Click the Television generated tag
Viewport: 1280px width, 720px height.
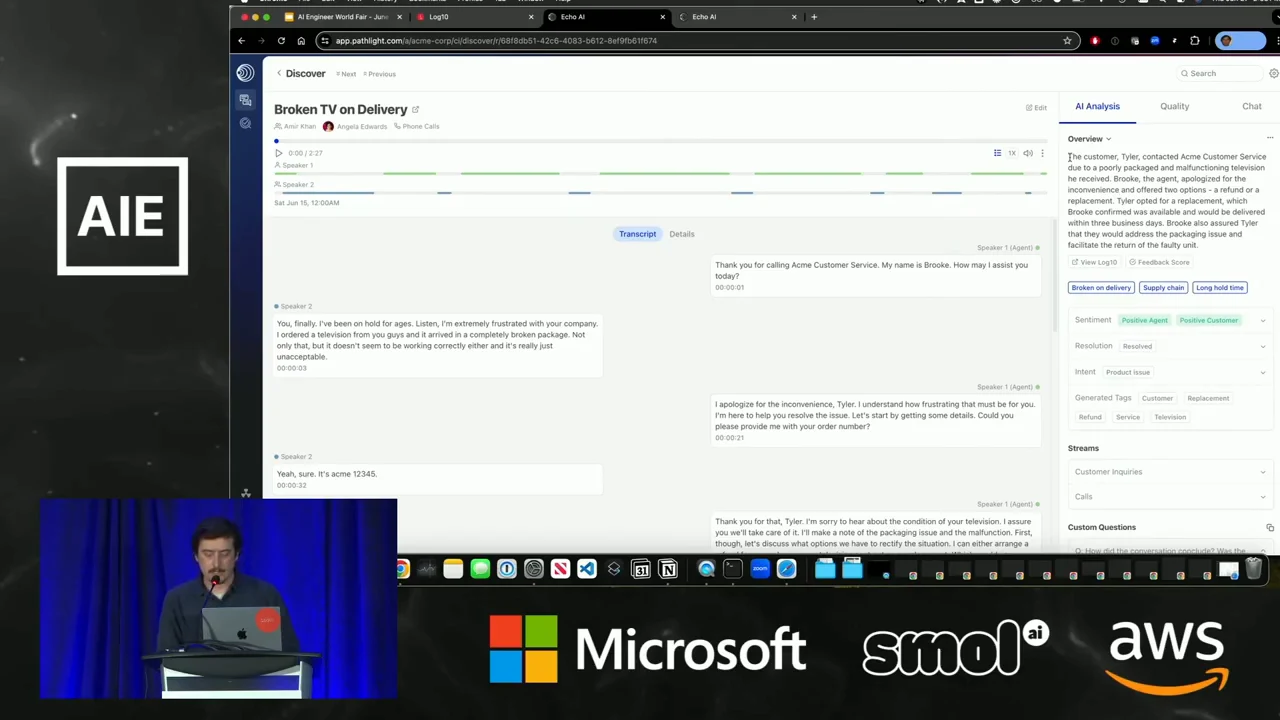coord(1170,417)
